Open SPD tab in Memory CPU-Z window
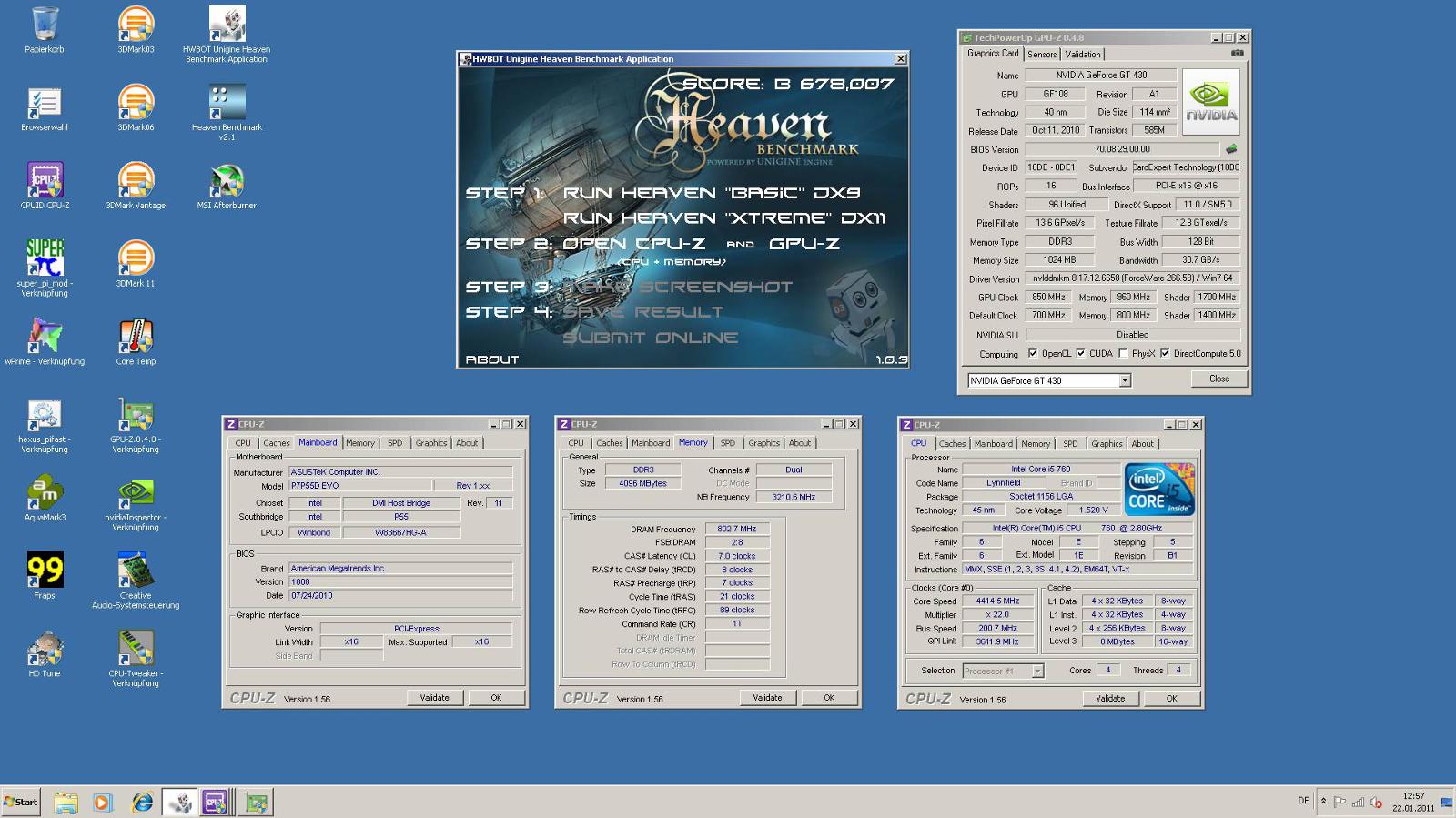This screenshot has width=1456, height=818. (x=727, y=443)
